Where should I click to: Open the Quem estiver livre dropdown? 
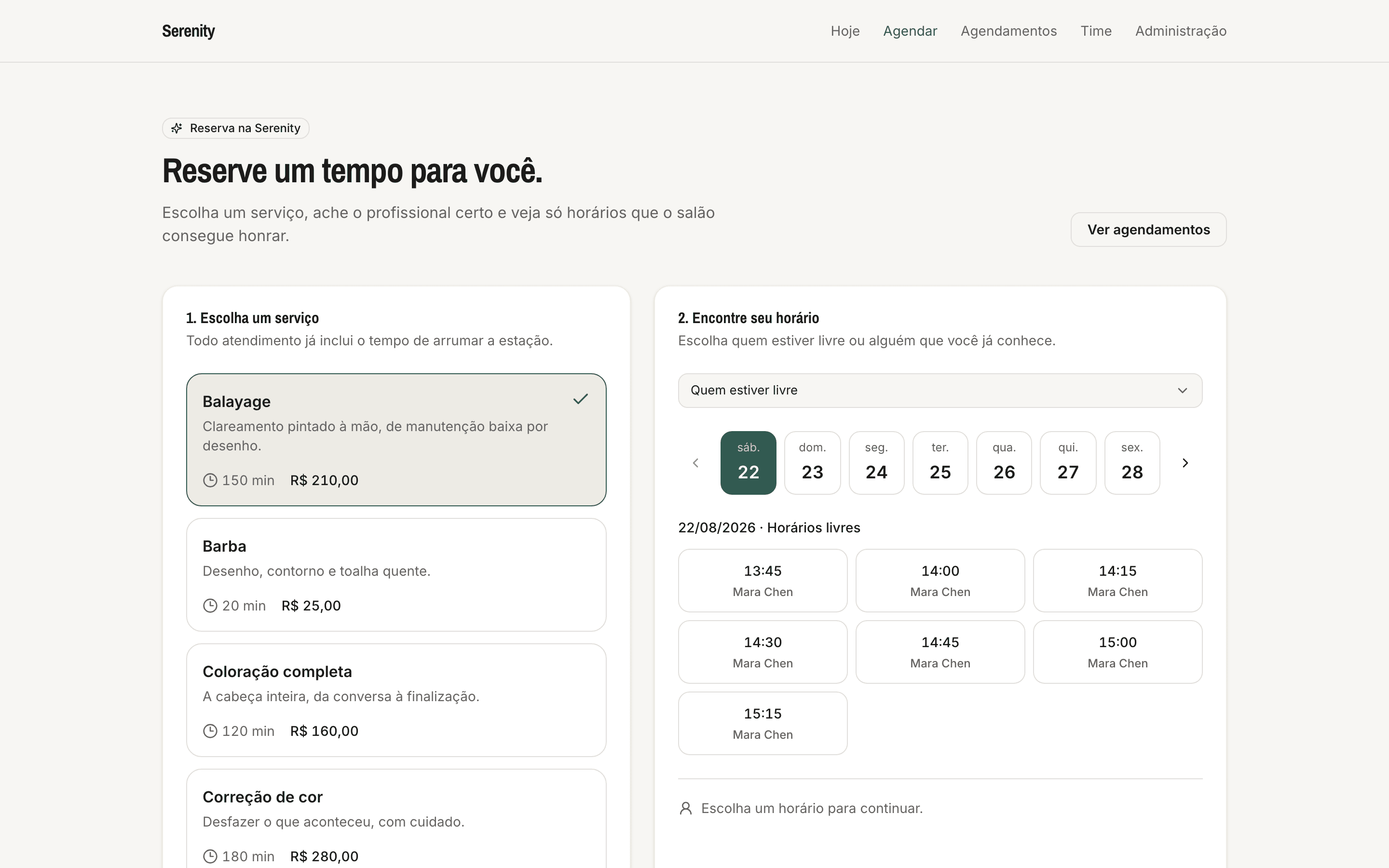point(940,391)
